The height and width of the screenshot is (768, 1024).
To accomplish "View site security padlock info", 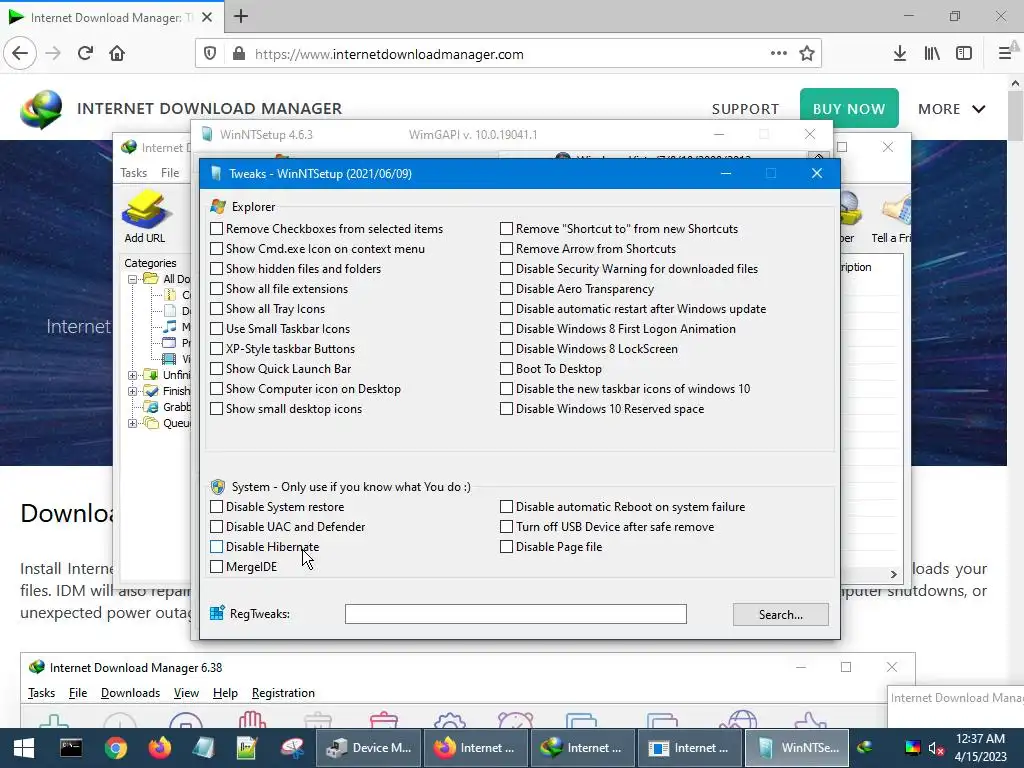I will point(239,54).
